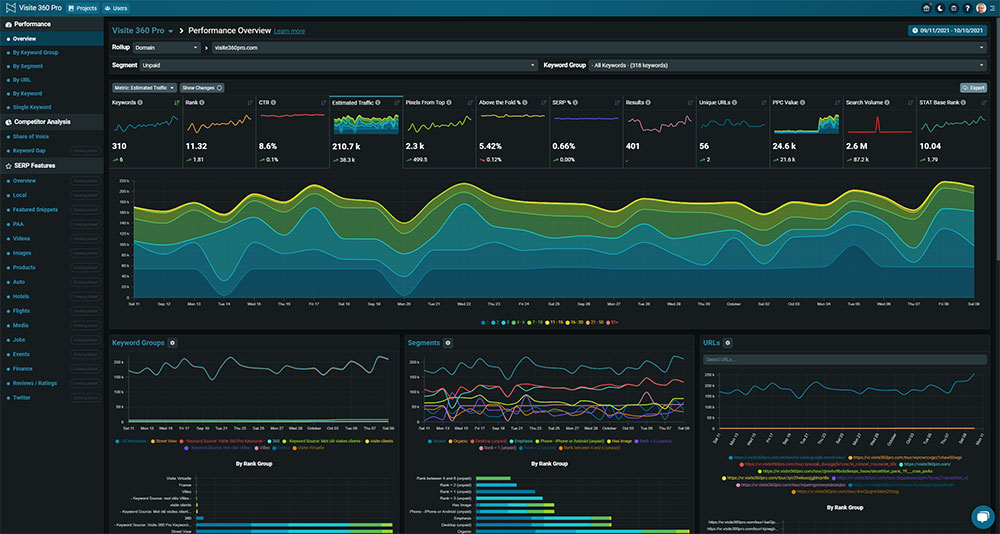The height and width of the screenshot is (534, 1000).
Task: Open URLs panel gear settings
Action: pos(728,343)
